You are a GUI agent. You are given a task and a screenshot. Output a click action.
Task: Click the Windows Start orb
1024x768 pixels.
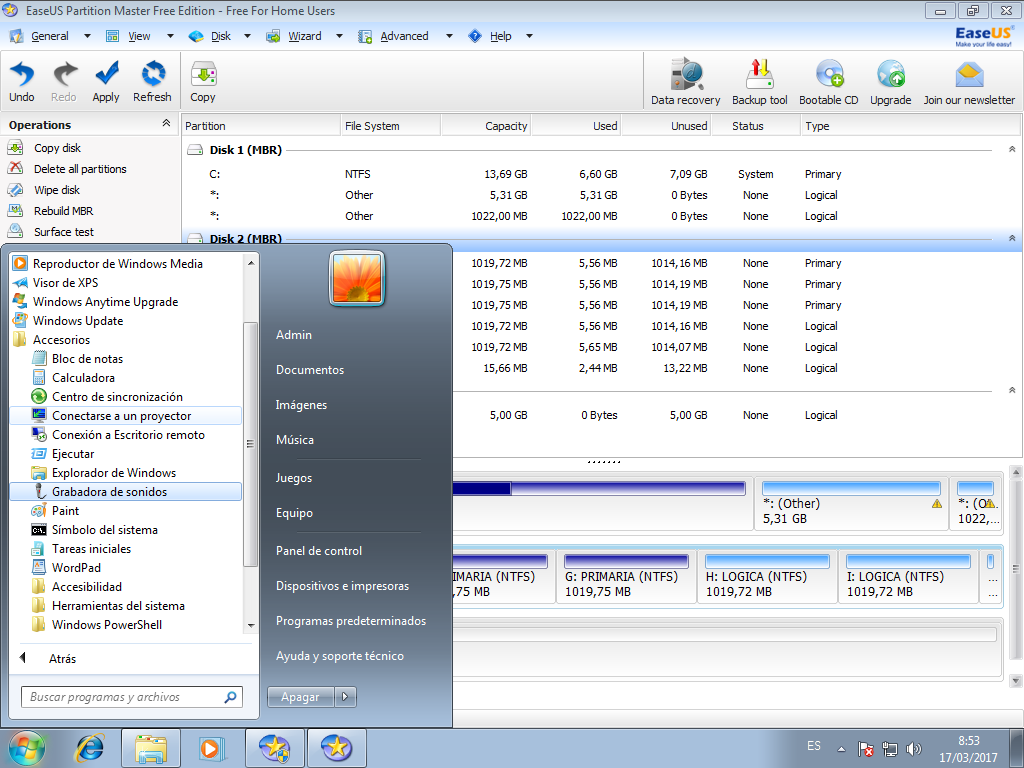(27, 748)
